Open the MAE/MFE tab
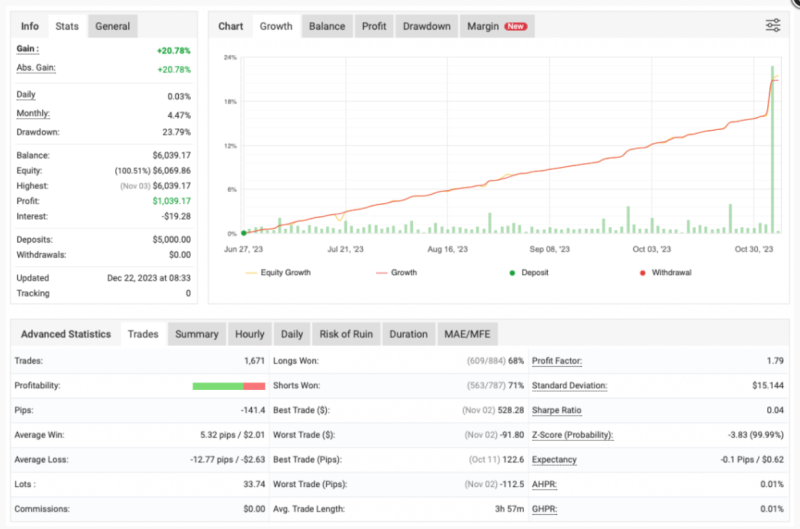Viewport: 800px width, 529px height. pos(469,334)
